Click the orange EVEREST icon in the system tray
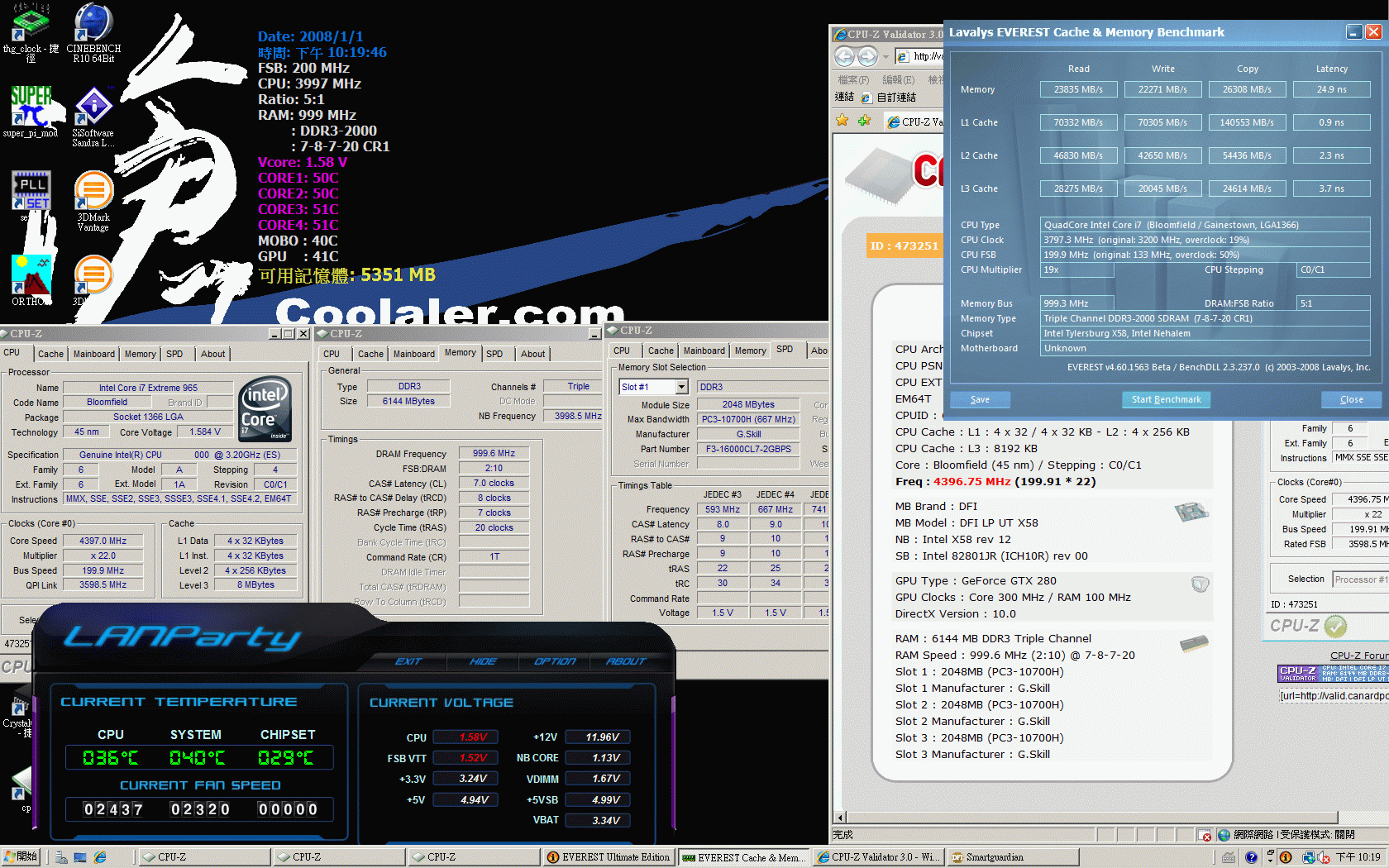 click(1286, 857)
